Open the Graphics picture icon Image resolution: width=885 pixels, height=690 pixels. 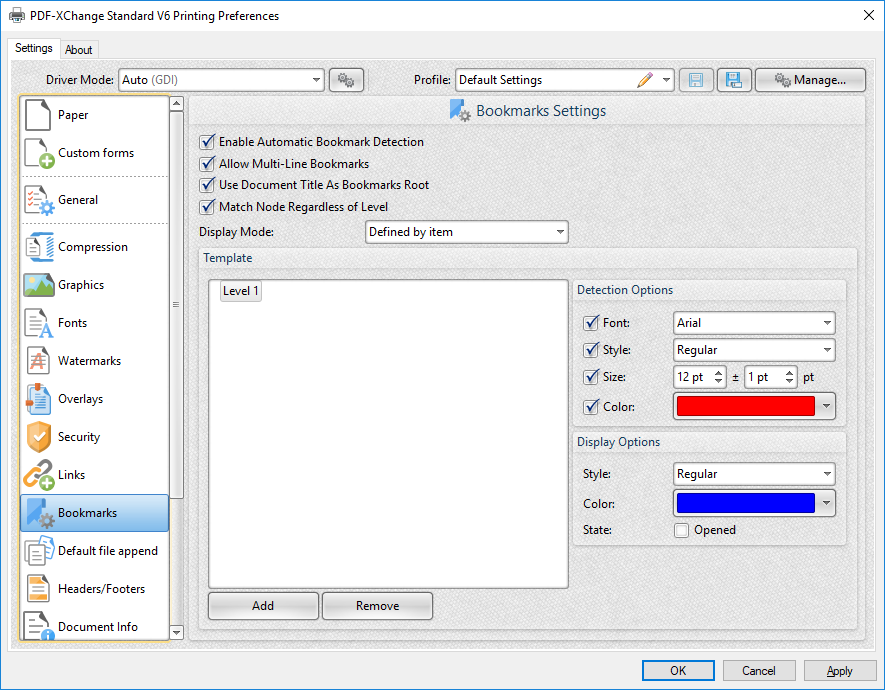39,285
